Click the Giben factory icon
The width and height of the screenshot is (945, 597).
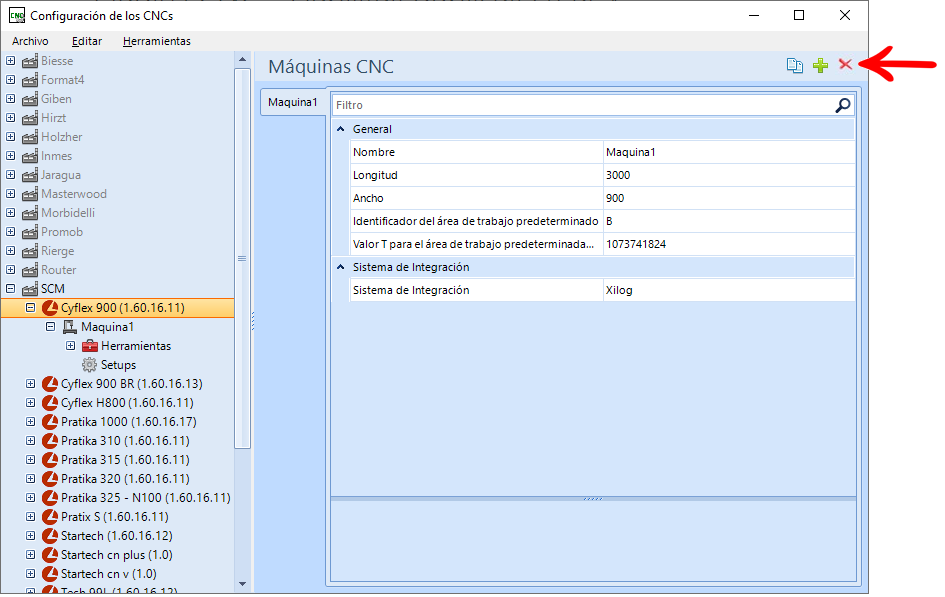30,99
